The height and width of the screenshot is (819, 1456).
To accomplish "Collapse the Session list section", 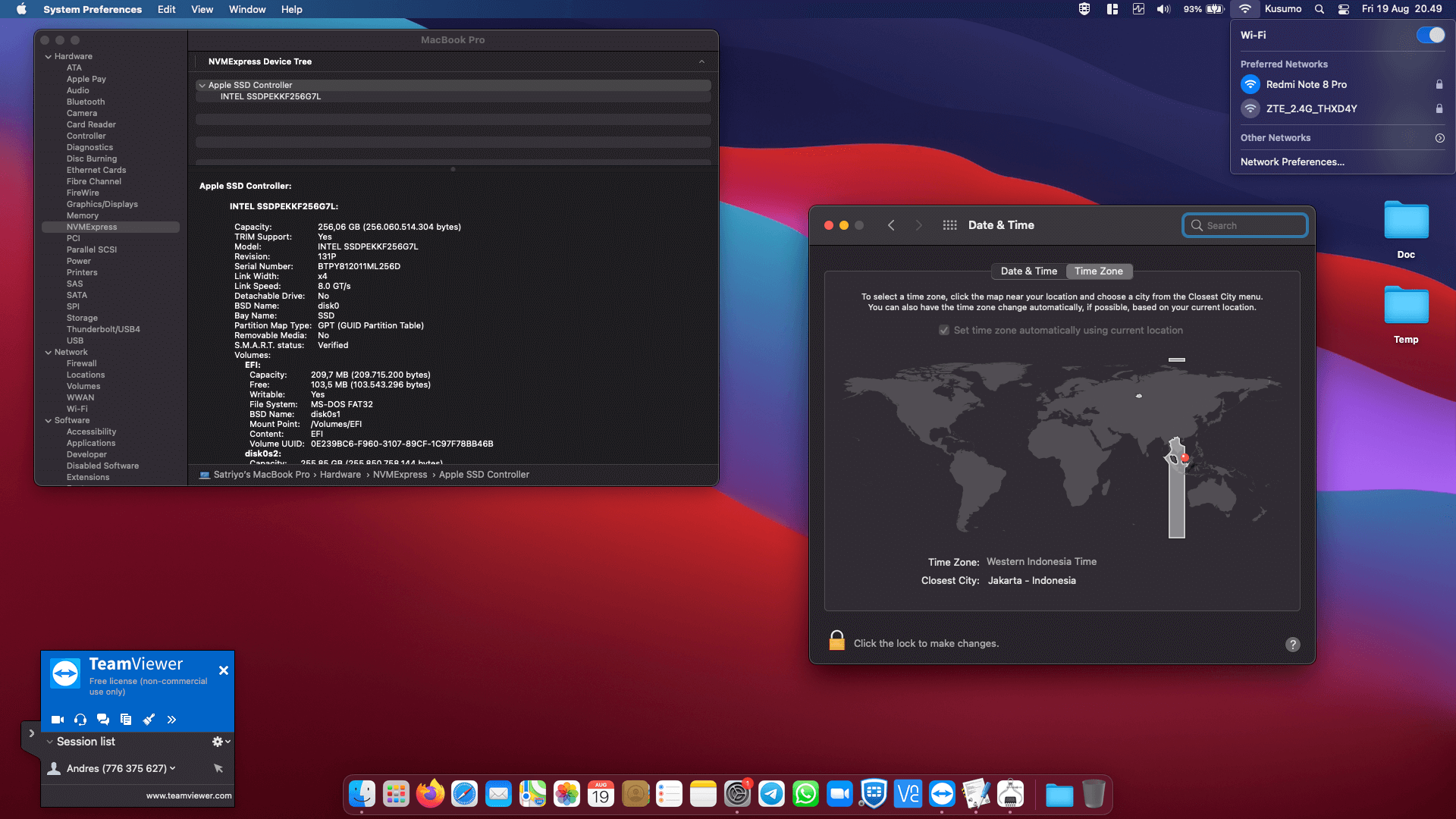I will click(x=50, y=742).
